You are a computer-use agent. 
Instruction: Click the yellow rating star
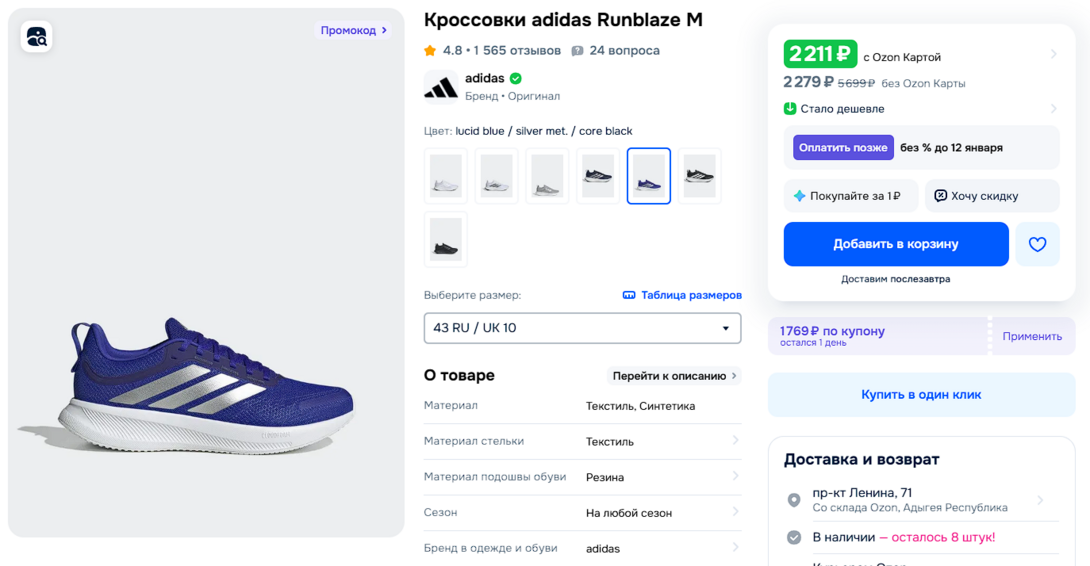pos(430,51)
